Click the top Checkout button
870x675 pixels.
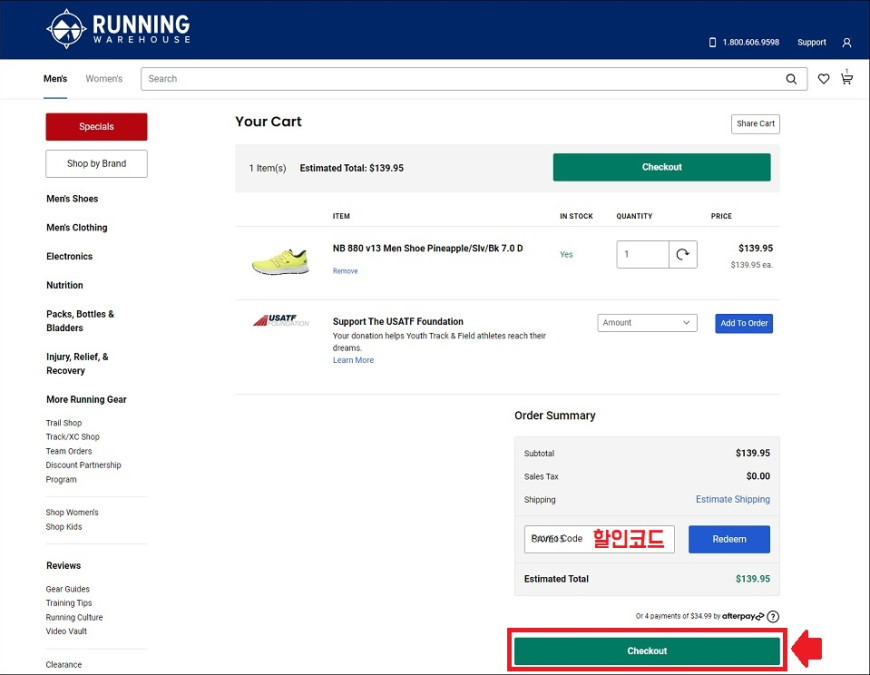pyautogui.click(x=661, y=167)
